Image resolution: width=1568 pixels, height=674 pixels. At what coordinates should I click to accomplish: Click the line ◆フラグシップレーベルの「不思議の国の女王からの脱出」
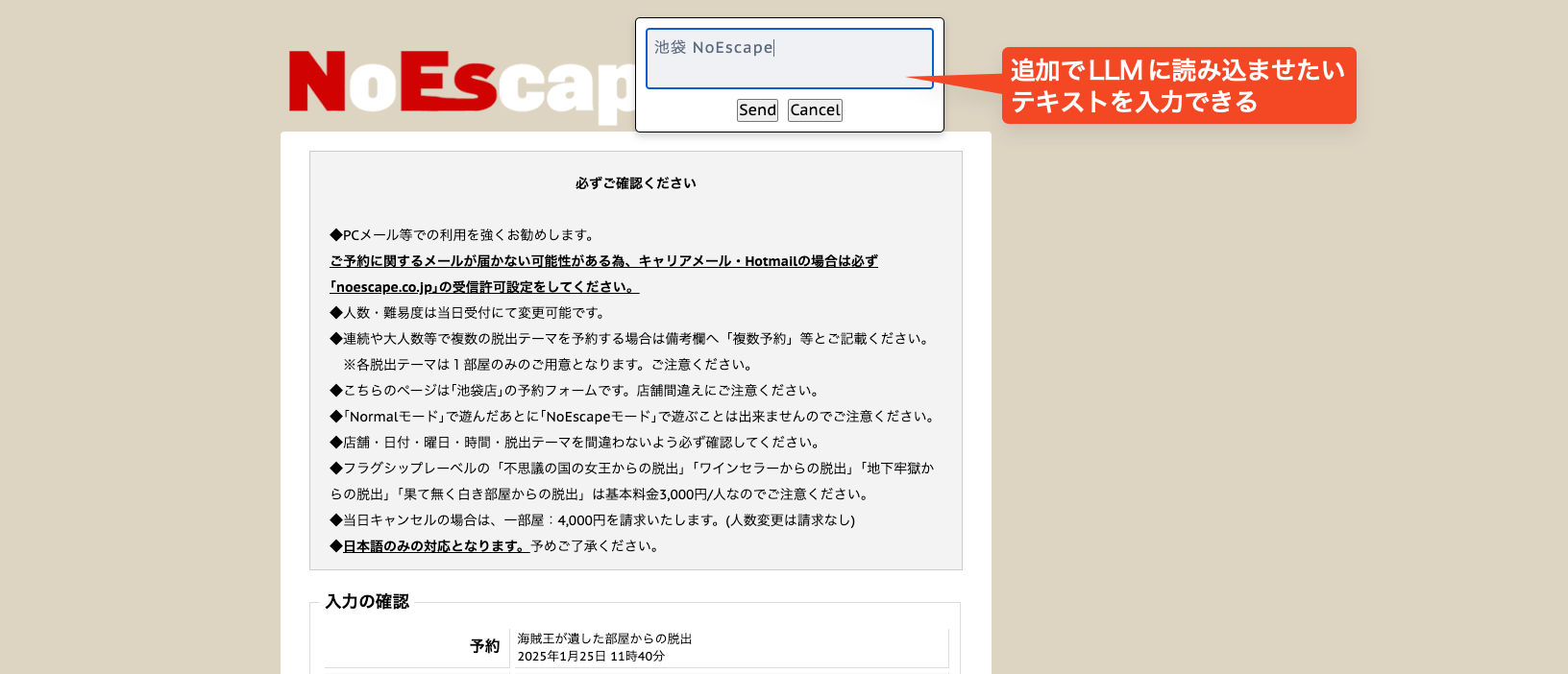click(631, 469)
